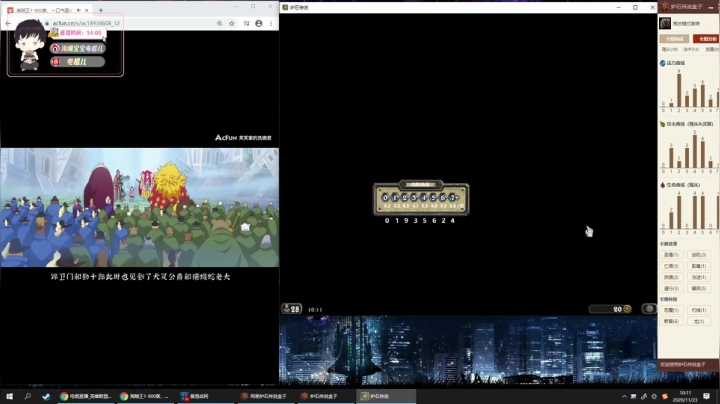Click the zoom magnifier icon in address bar
This screenshot has height=404, width=720.
219,23
